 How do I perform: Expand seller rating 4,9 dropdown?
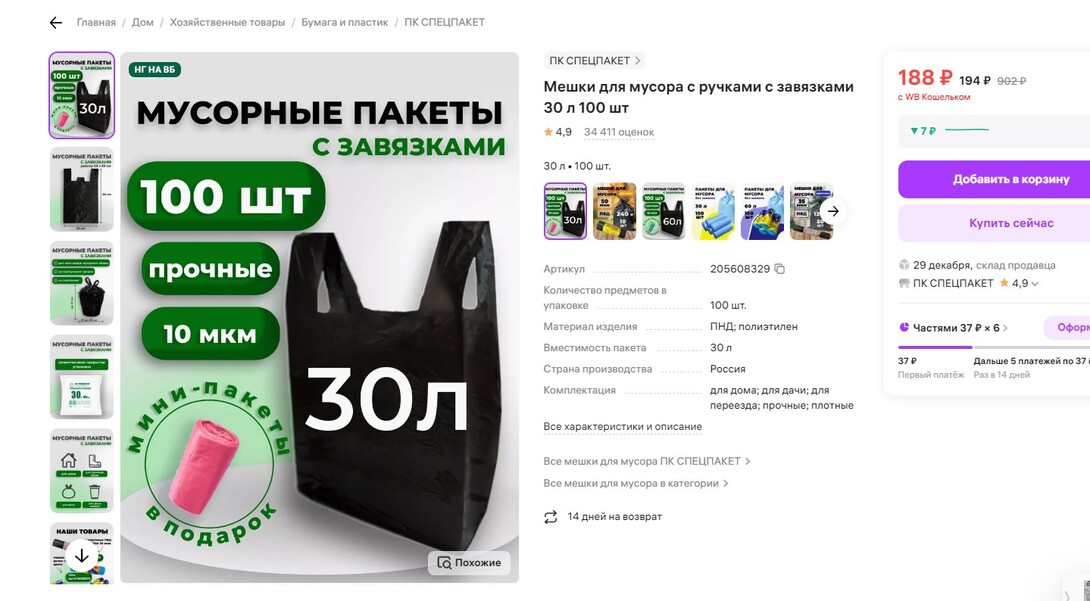[x=1035, y=283]
